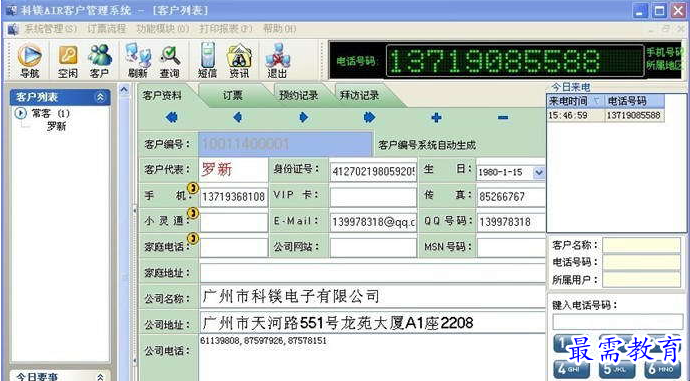Open the 订票流程 menu
Screen dimensions: 690x381
(106, 29)
